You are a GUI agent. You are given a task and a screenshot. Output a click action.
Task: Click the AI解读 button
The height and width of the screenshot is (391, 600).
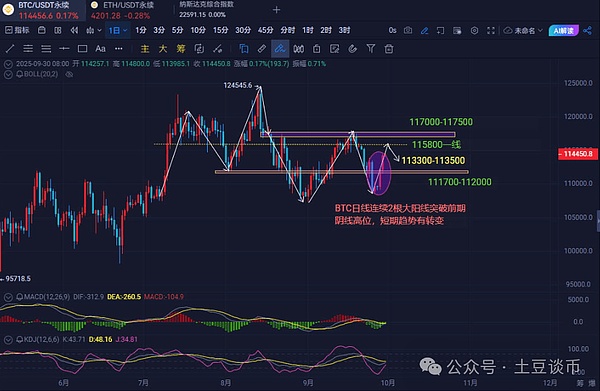point(564,30)
